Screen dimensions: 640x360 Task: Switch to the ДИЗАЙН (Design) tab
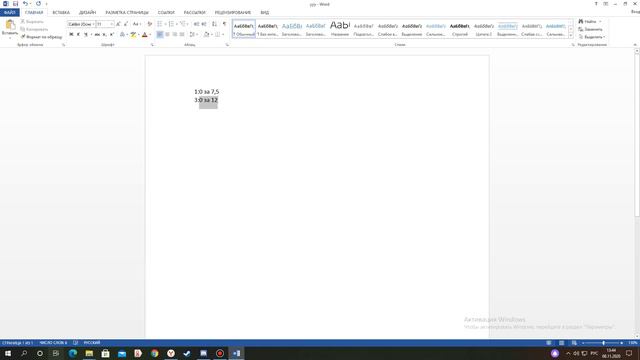[x=87, y=13]
